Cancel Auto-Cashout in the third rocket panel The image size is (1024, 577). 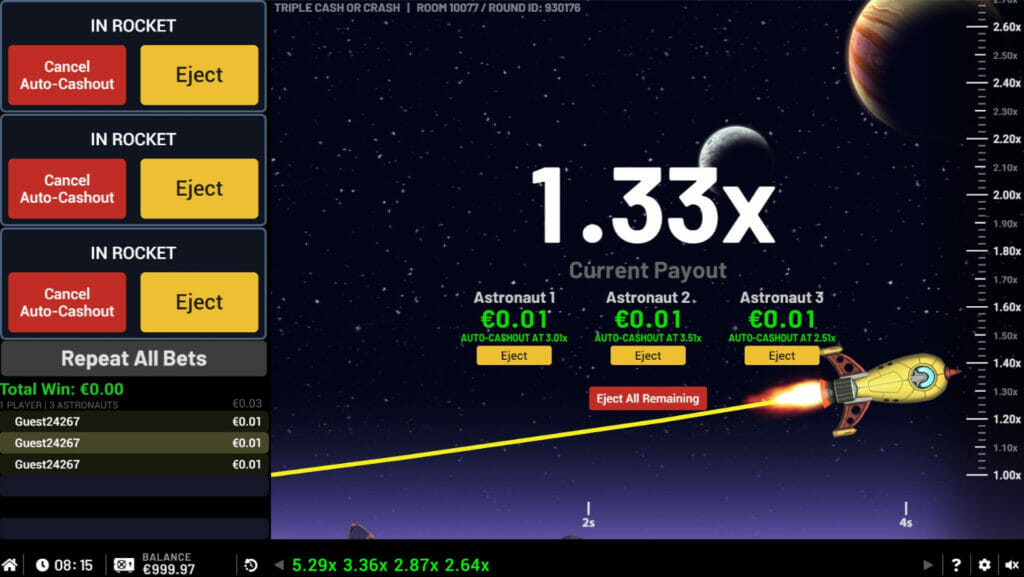point(67,302)
